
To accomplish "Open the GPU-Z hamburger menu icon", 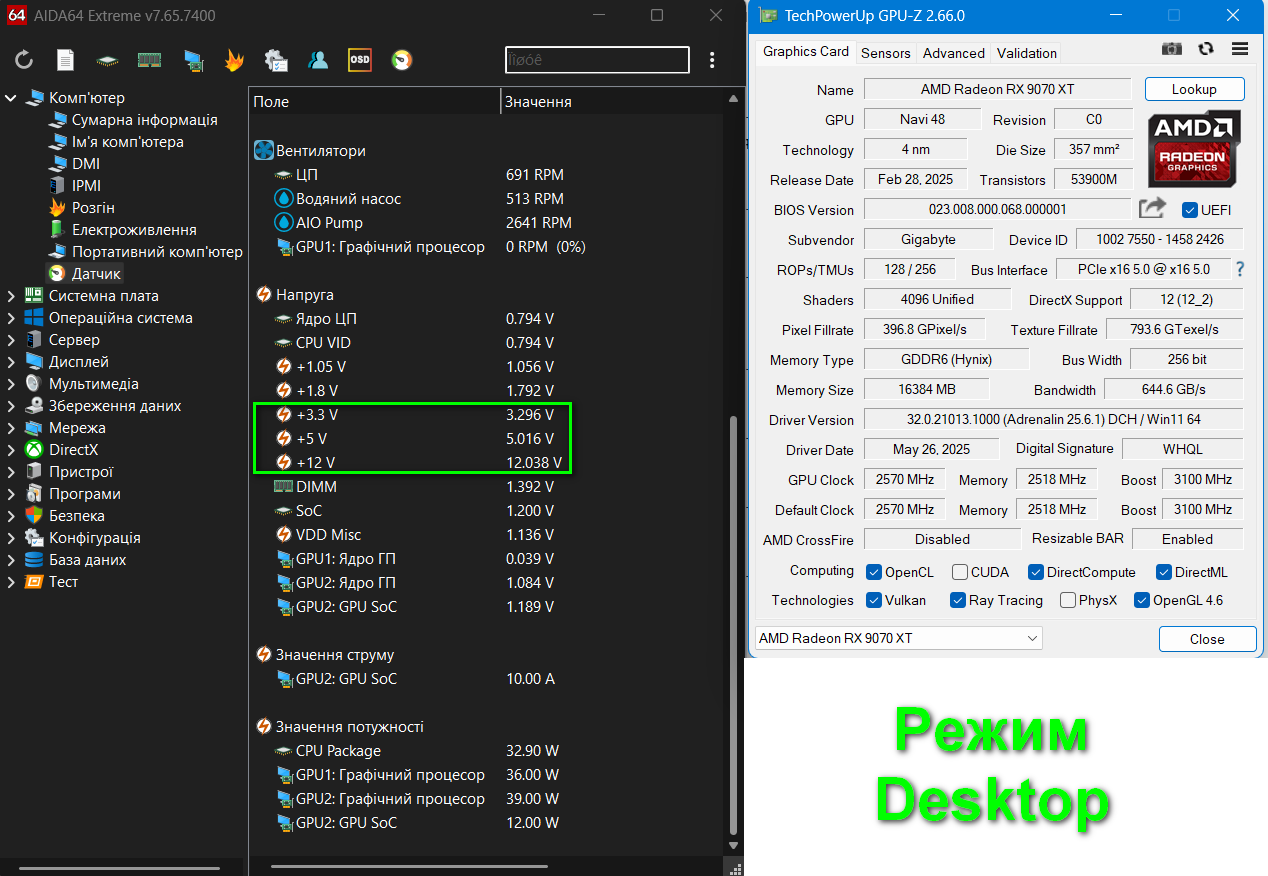I will pos(1240,48).
